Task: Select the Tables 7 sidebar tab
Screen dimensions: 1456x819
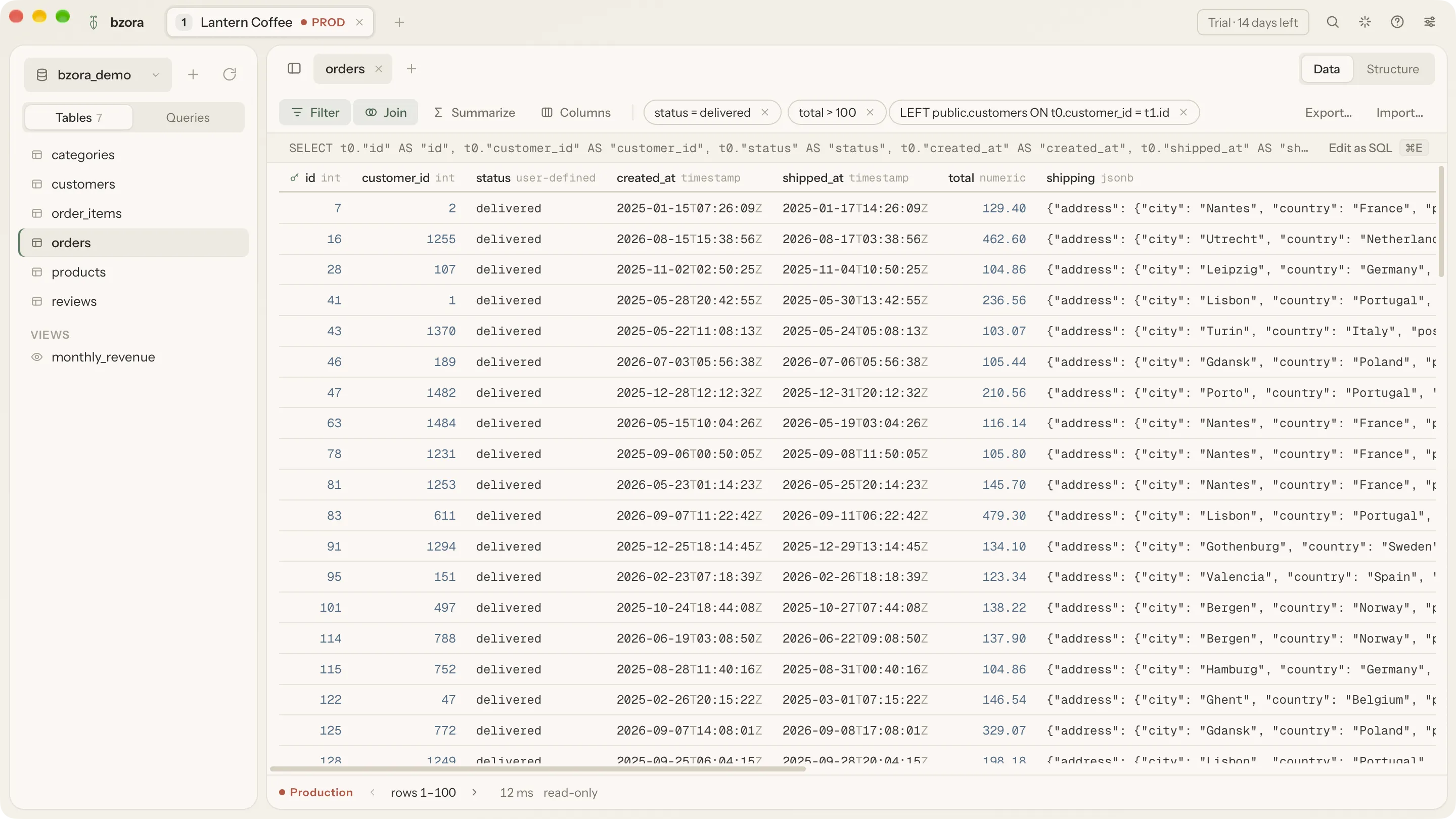Action: (x=78, y=117)
